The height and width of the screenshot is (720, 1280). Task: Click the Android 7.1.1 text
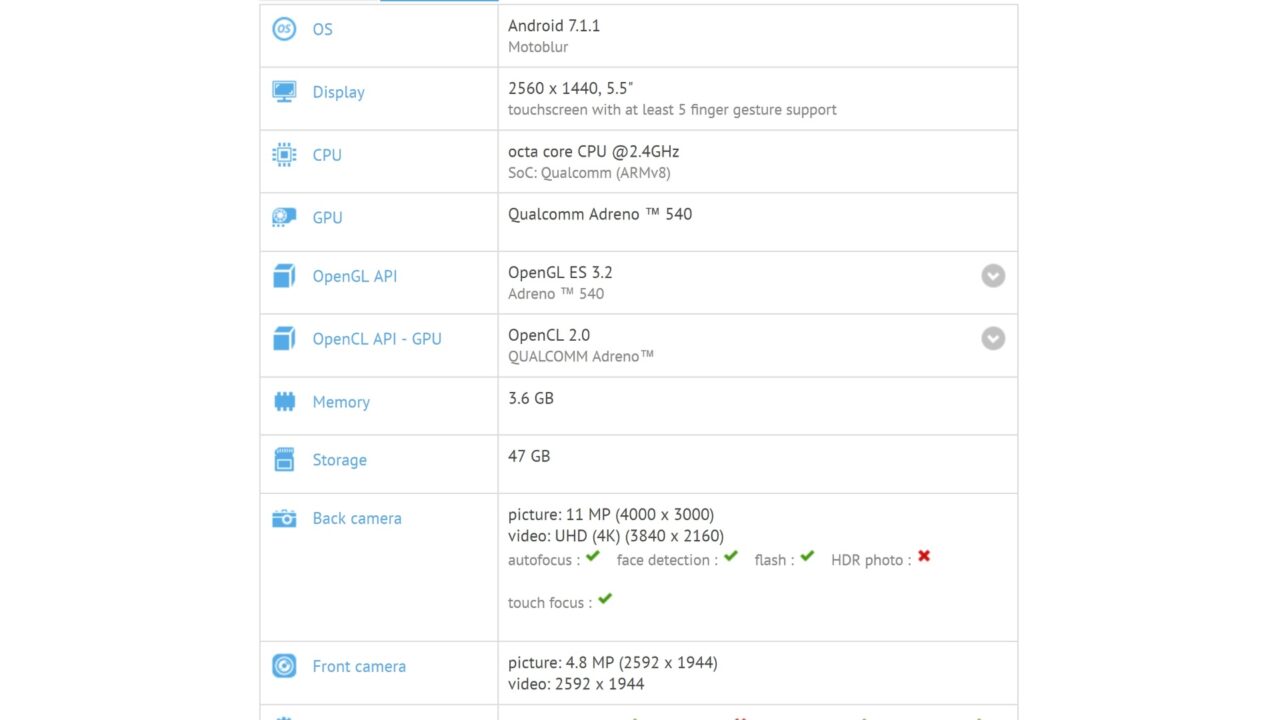click(554, 26)
